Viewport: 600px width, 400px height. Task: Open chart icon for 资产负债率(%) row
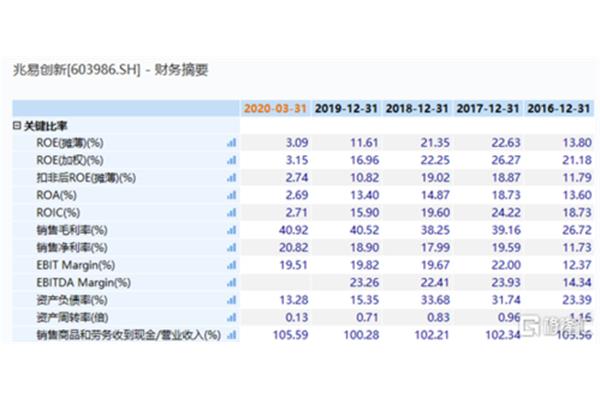232,300
